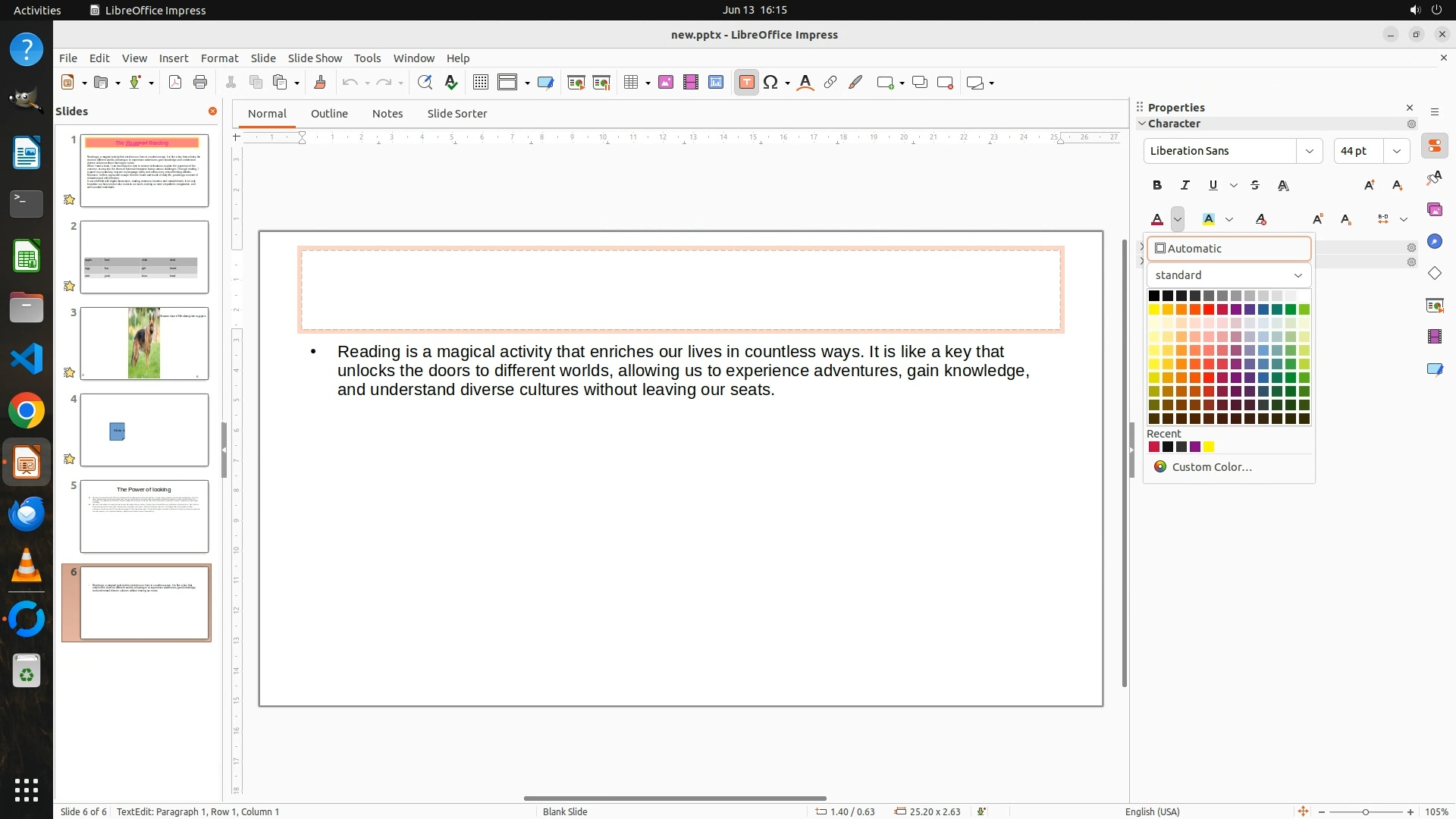This screenshot has width=1456, height=819.
Task: Toggle Strikethrough in Character panel
Action: (1255, 185)
